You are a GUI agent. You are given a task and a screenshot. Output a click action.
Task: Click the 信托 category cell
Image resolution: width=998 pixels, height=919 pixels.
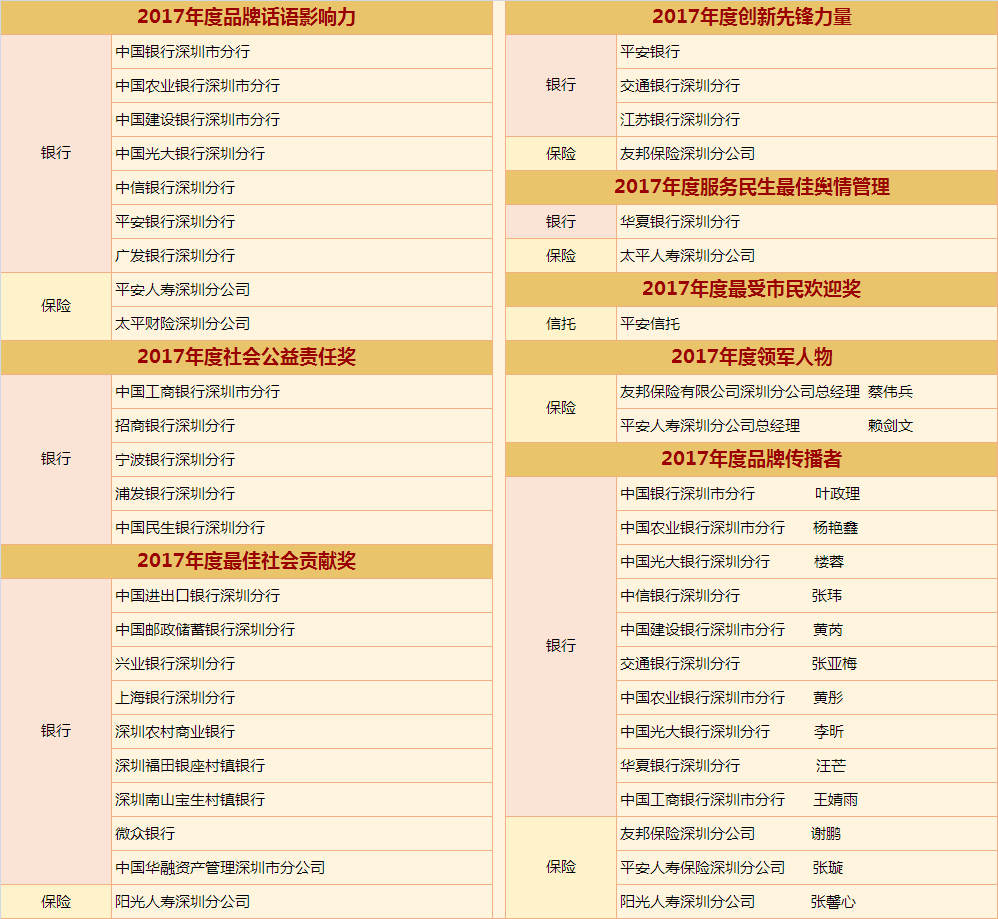[x=560, y=323]
